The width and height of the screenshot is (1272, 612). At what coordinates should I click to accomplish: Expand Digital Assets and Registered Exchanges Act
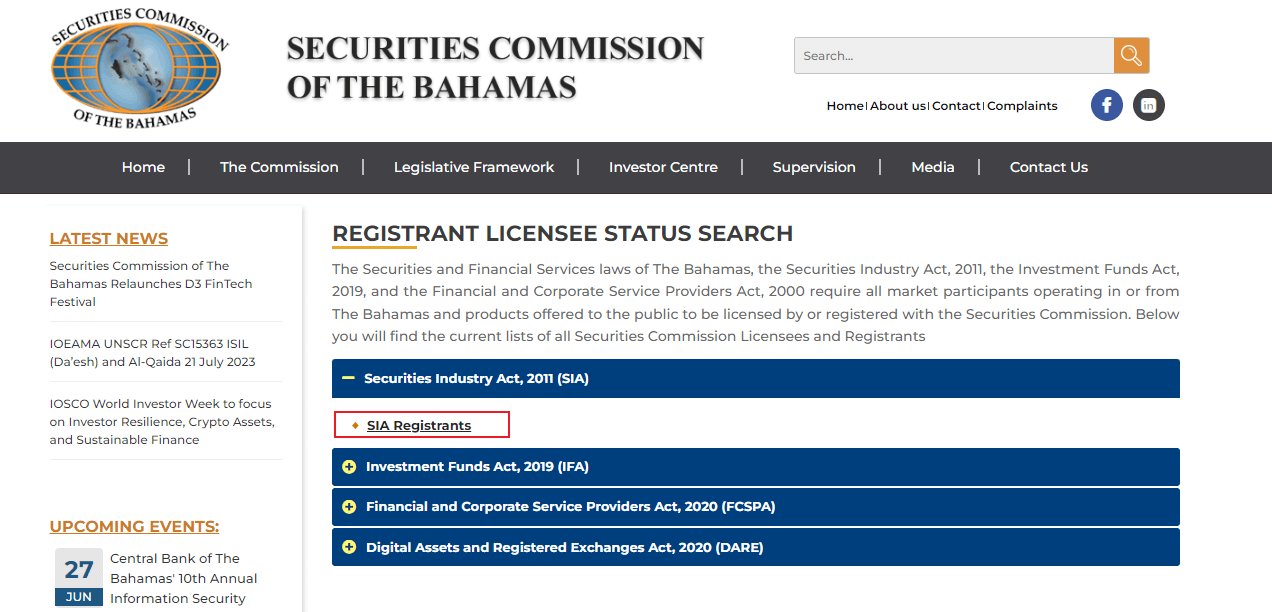tap(564, 547)
